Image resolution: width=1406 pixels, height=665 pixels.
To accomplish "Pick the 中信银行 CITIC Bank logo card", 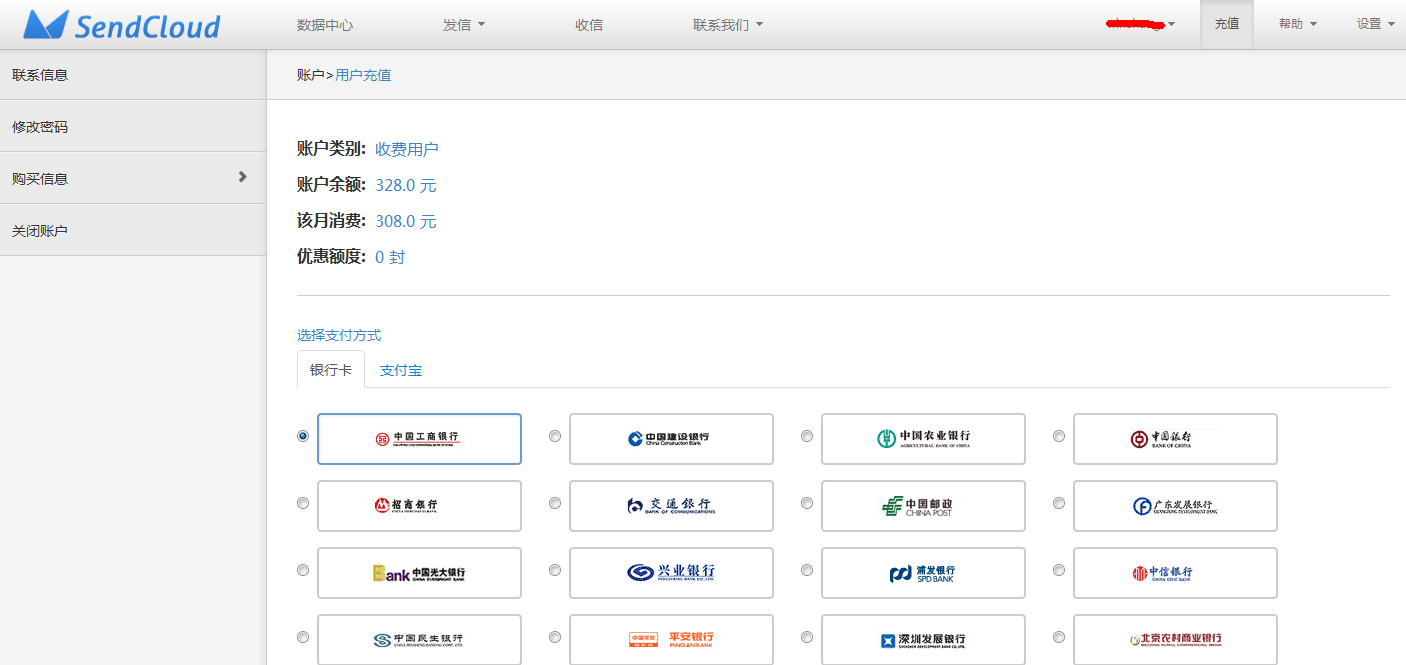I will [x=1175, y=573].
